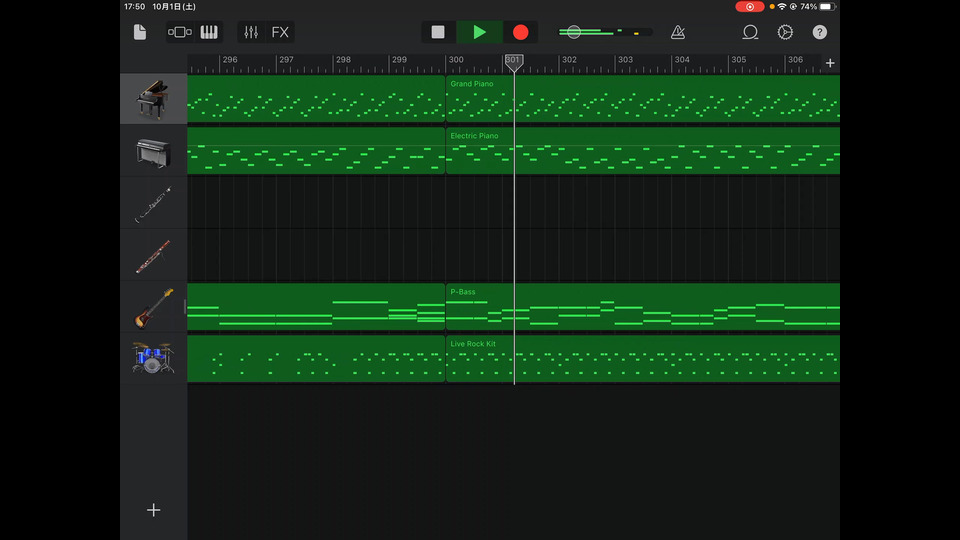Viewport: 960px width, 540px height.
Task: Stop playback with the stop button
Action: 438,32
